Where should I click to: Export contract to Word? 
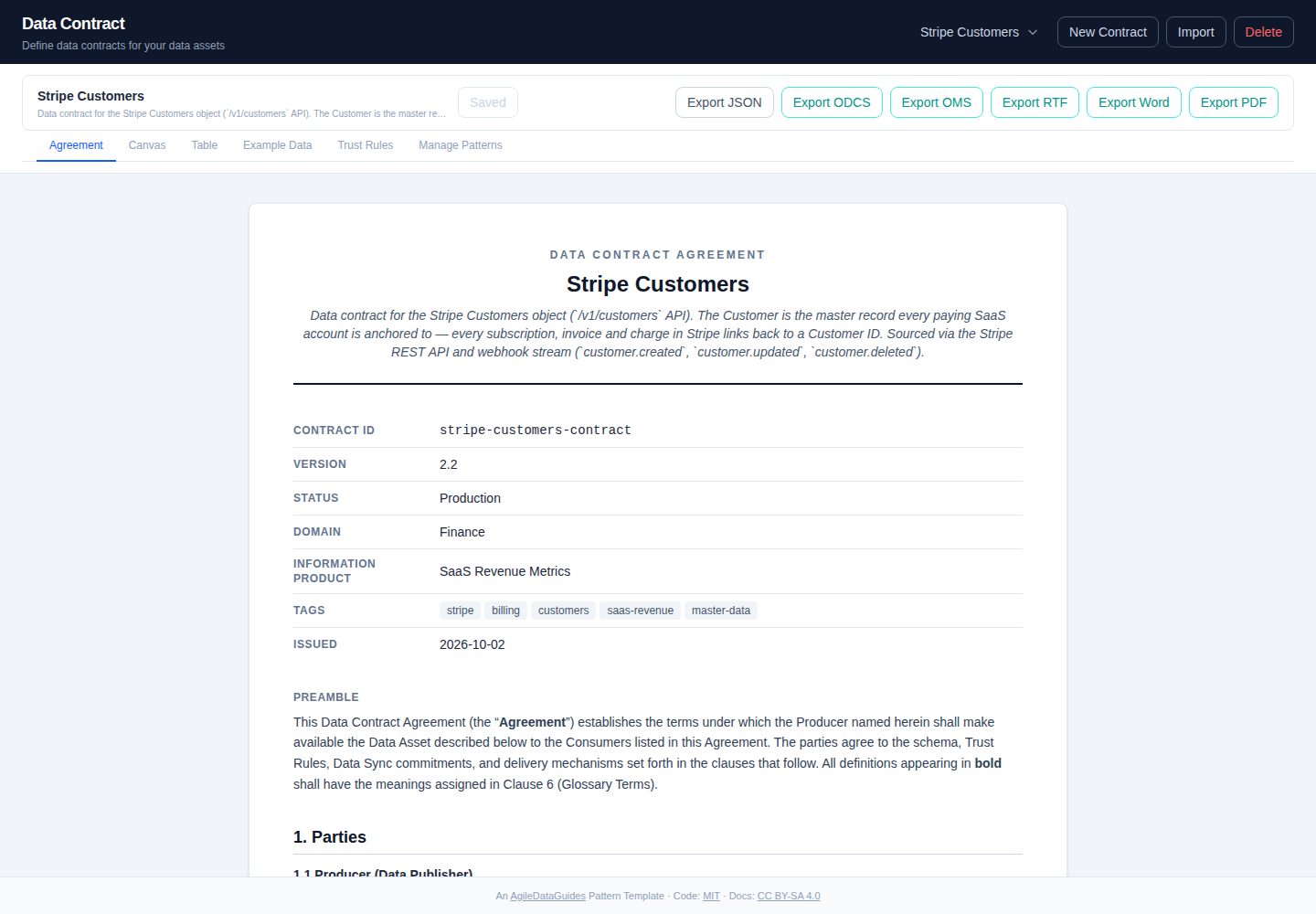pyautogui.click(x=1134, y=102)
